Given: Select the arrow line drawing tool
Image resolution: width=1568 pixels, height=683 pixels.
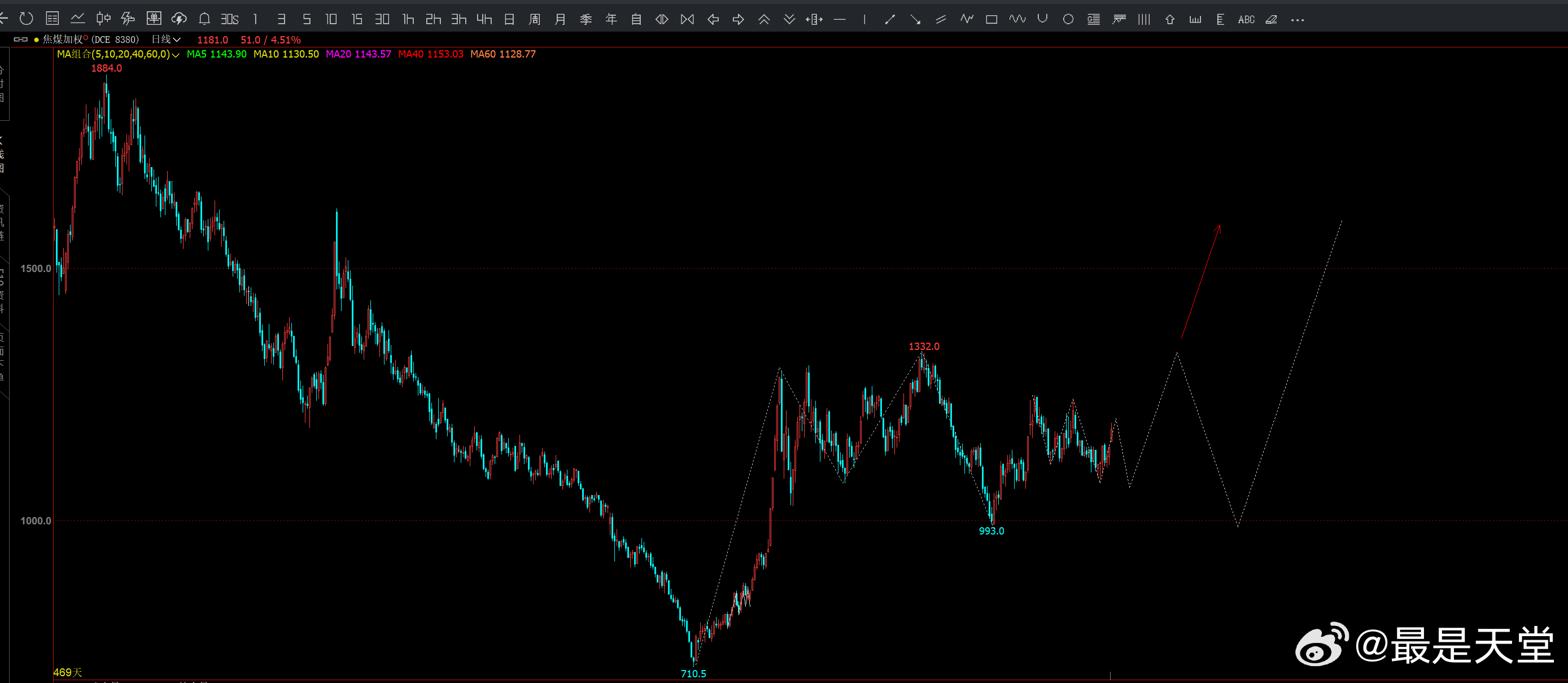Looking at the screenshot, I should [x=915, y=20].
